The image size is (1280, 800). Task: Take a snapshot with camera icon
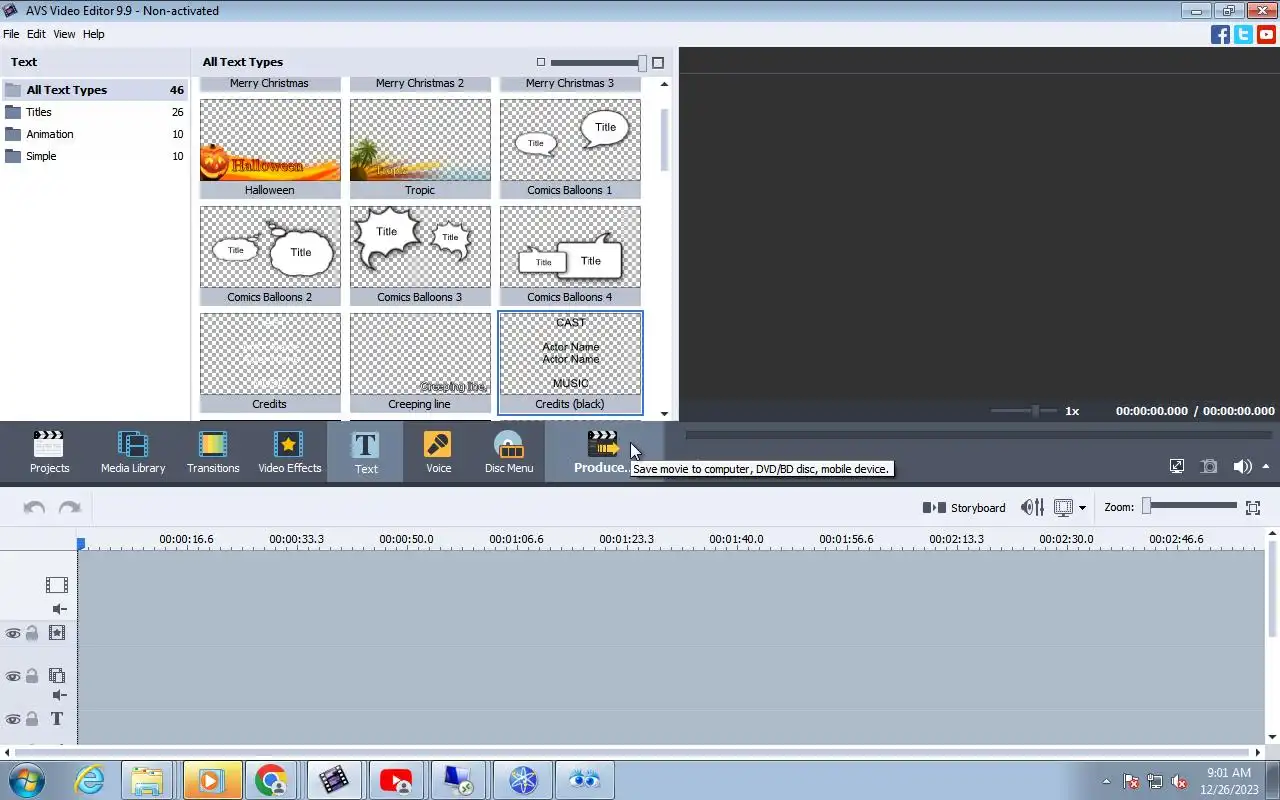pos(1209,466)
